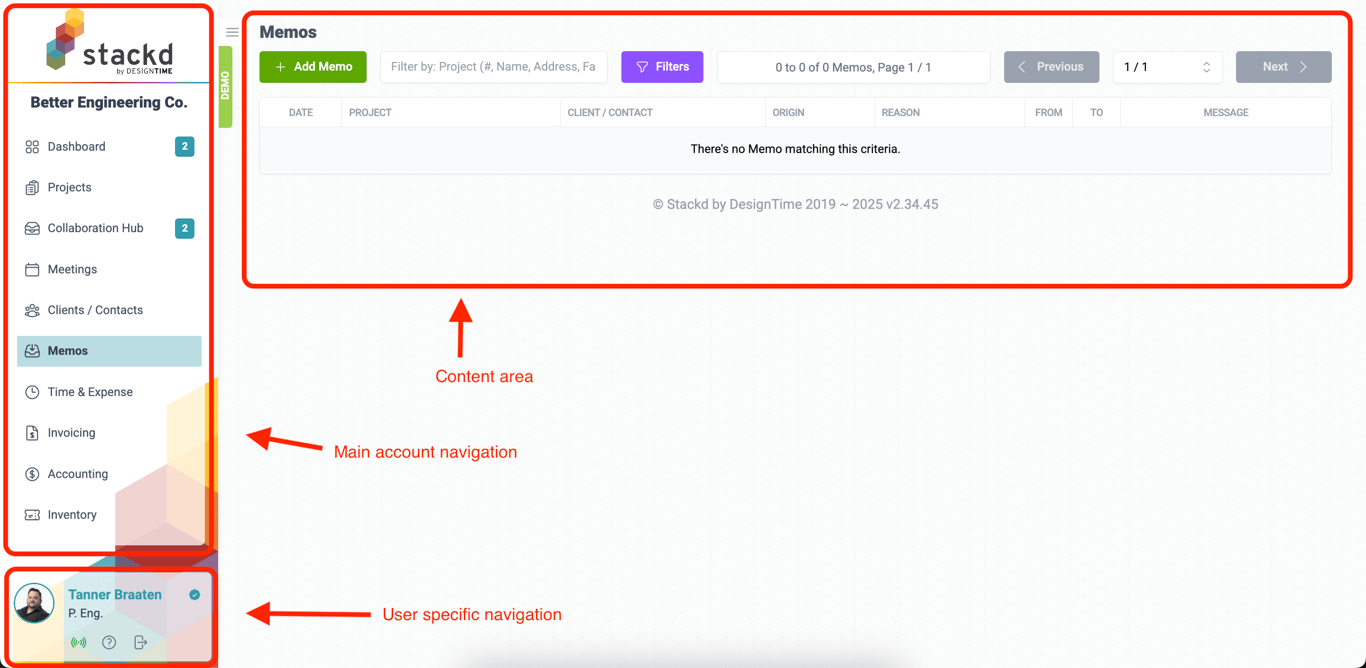Focus the Filter by Project input field
Screen dimensions: 1366x668
494,67
